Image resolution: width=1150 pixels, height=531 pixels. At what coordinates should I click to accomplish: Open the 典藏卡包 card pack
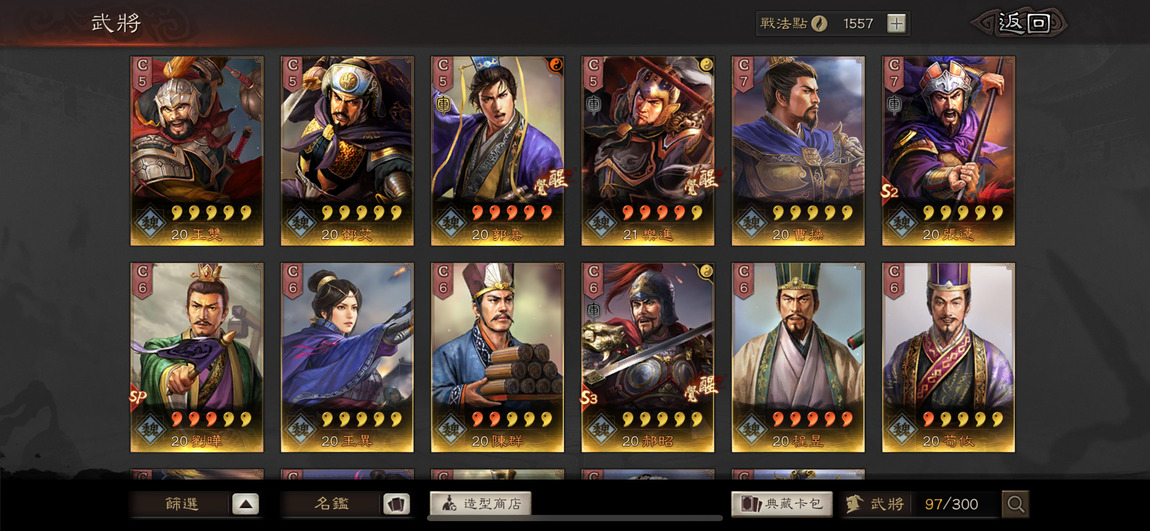click(782, 504)
